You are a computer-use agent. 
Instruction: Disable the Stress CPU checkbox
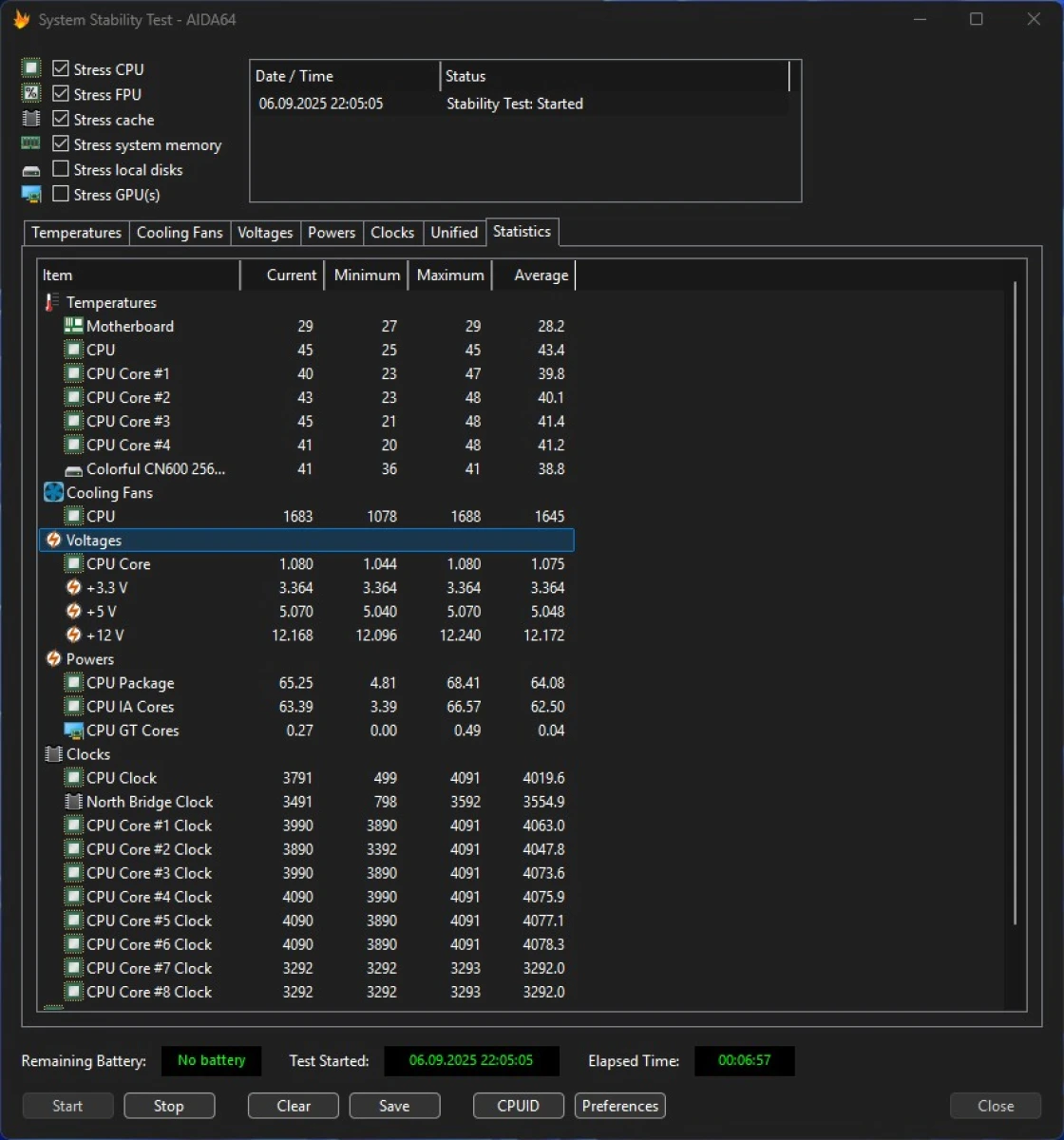[x=61, y=68]
